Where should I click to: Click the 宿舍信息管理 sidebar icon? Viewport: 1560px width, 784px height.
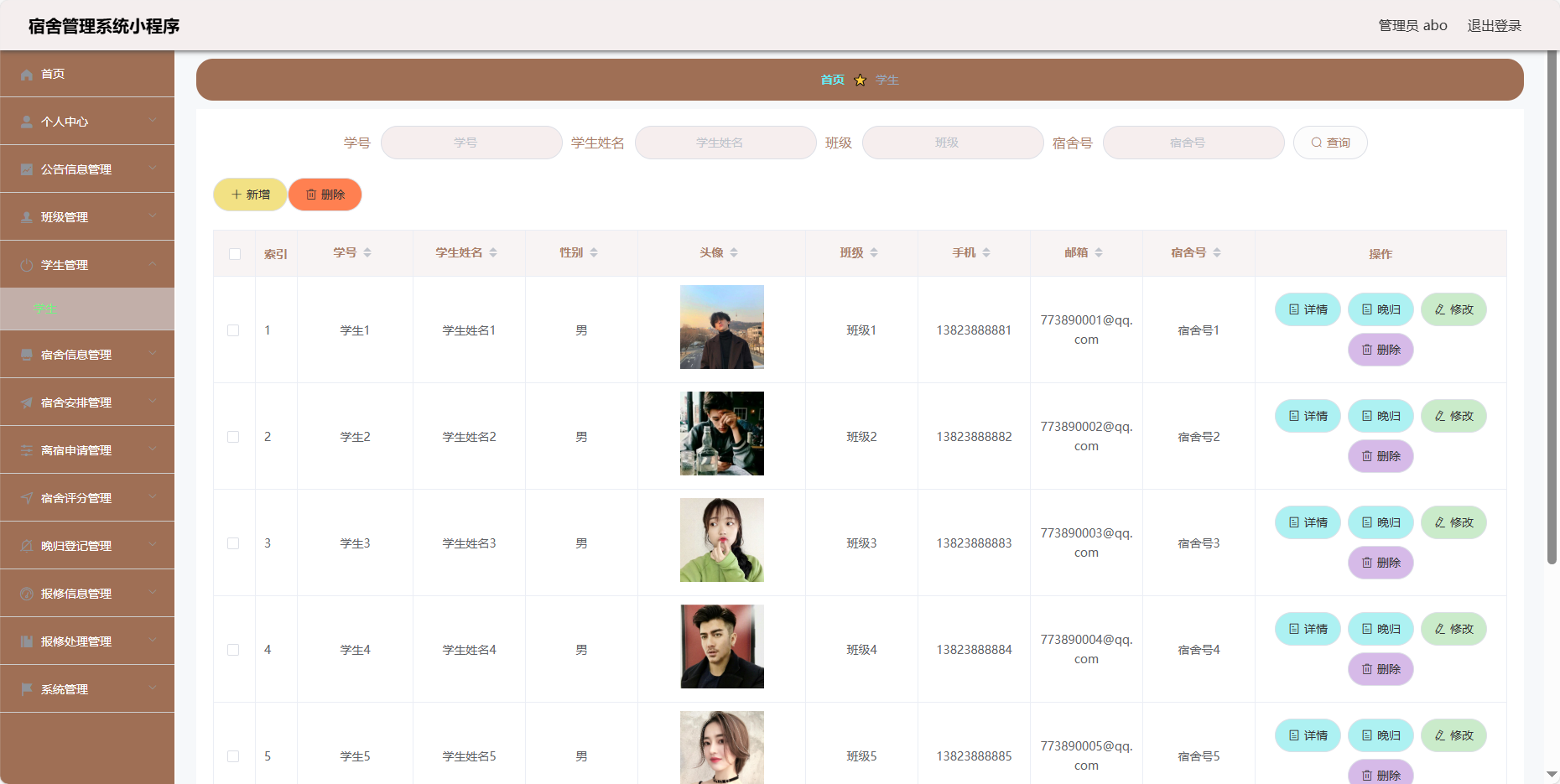tap(27, 356)
